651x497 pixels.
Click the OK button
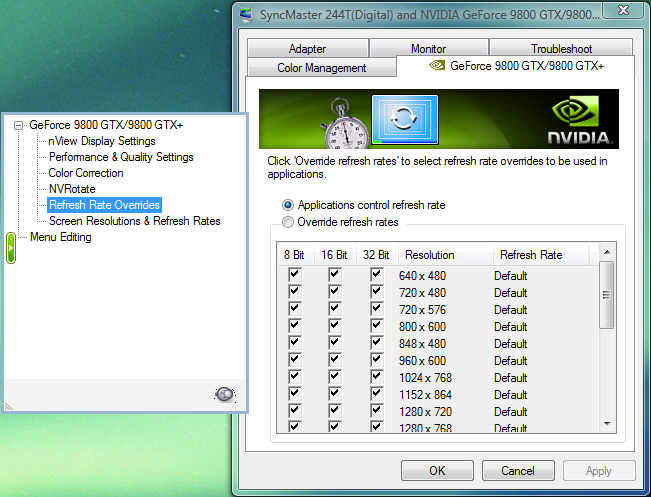[437, 471]
